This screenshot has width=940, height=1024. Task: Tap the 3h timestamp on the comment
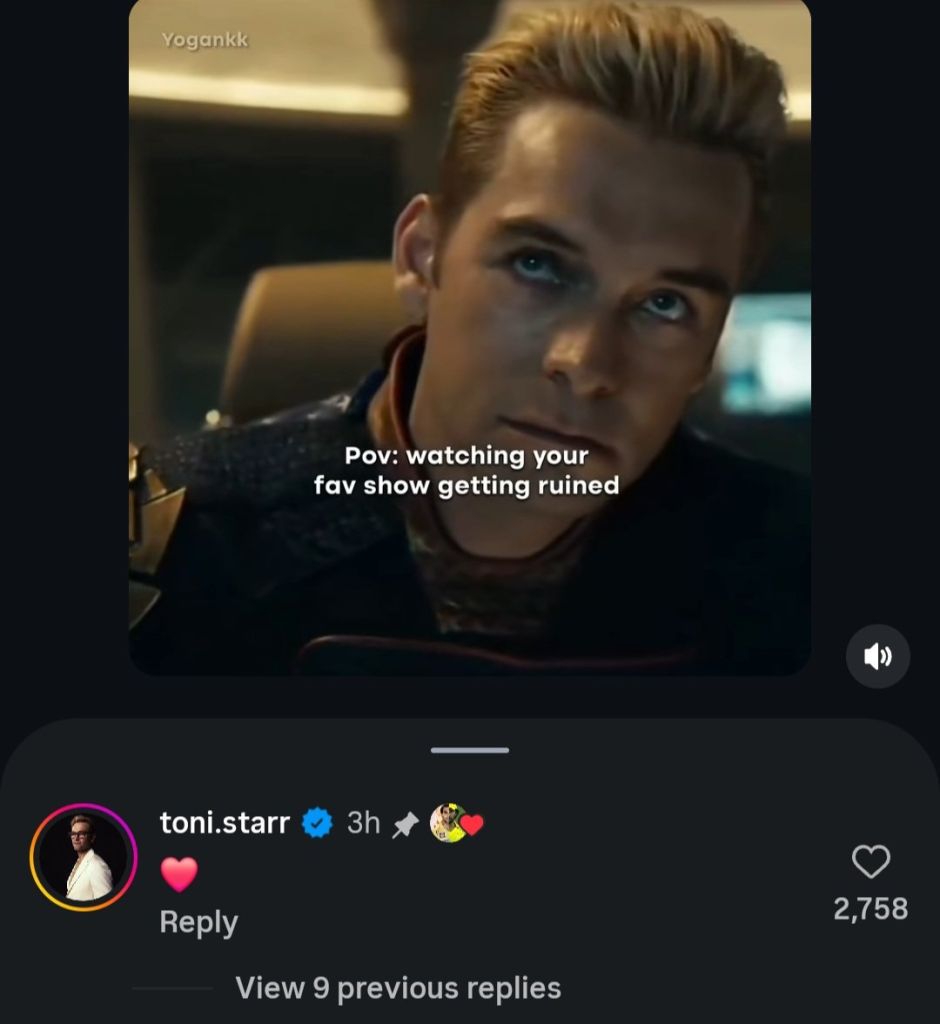[363, 823]
